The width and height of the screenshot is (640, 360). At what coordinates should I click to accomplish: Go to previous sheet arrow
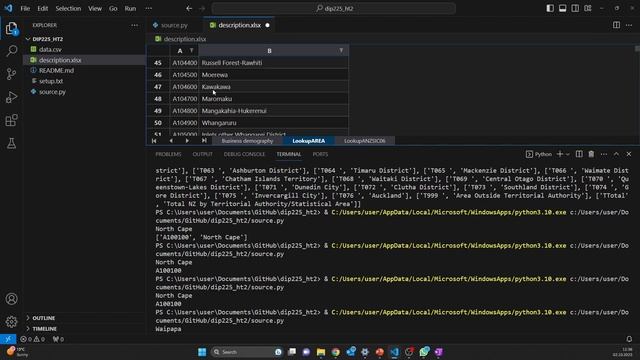point(171,141)
